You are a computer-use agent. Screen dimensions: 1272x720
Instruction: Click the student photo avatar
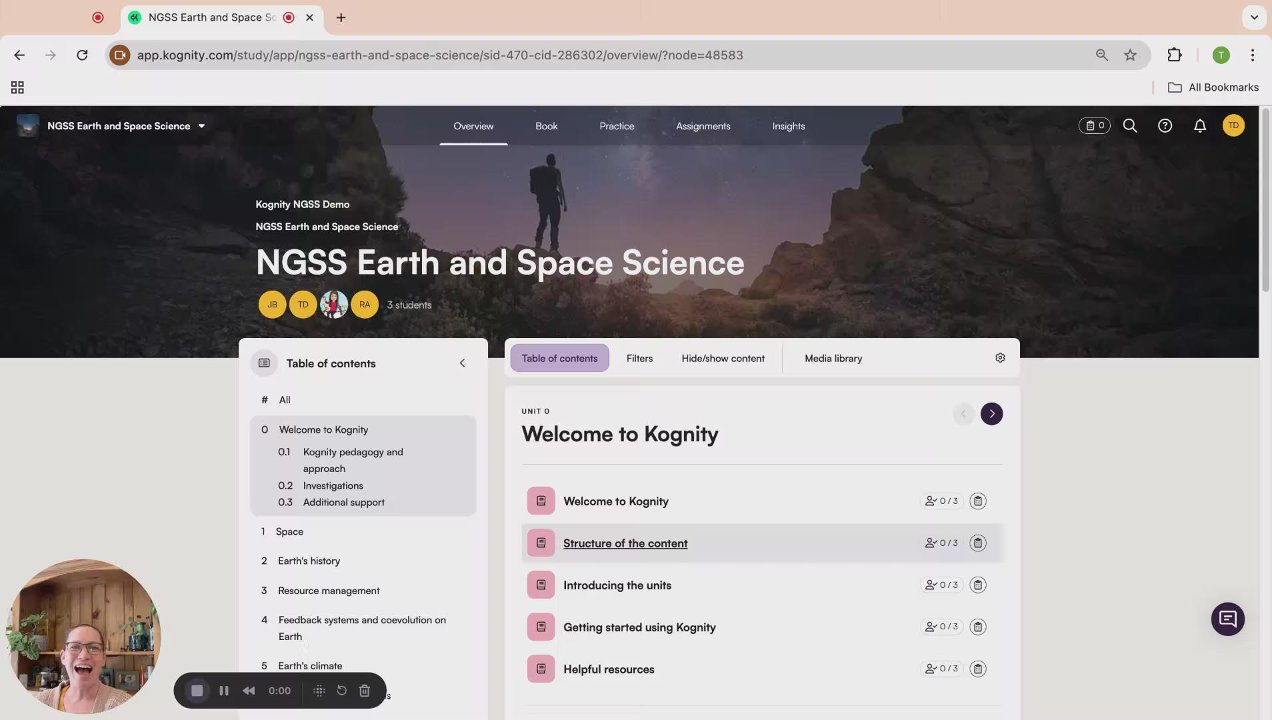point(334,305)
